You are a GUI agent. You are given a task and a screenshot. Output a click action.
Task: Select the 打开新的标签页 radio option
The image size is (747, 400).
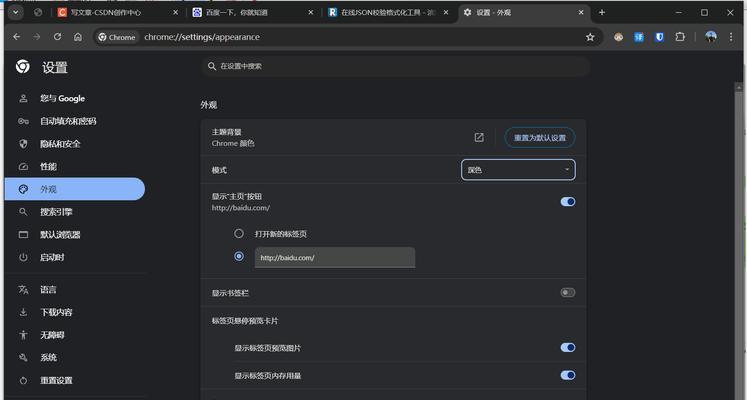click(239, 233)
